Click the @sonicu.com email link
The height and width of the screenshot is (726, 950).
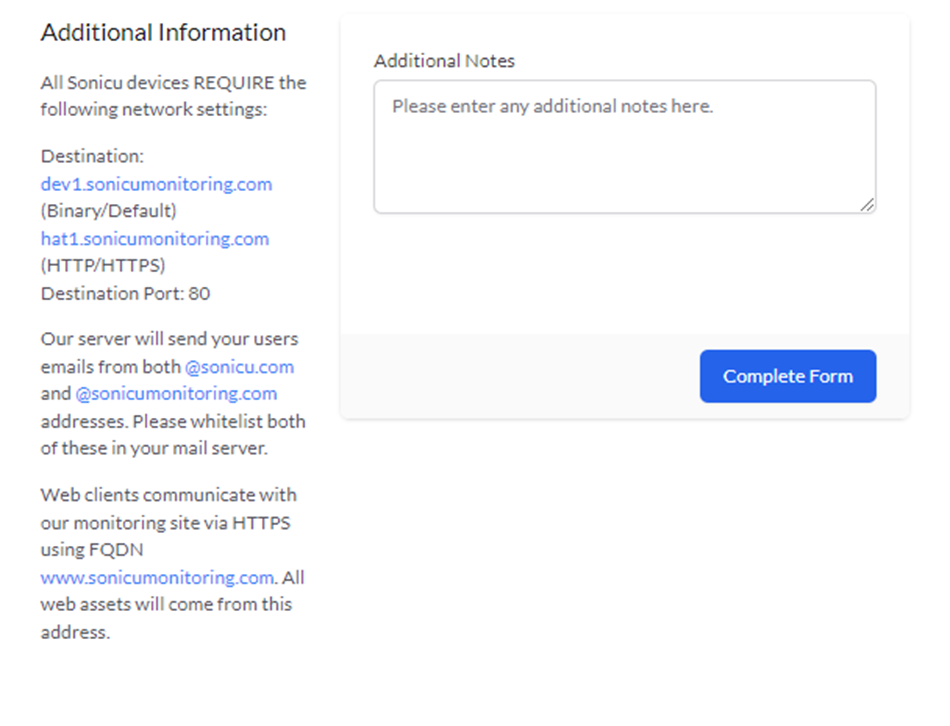(x=240, y=367)
